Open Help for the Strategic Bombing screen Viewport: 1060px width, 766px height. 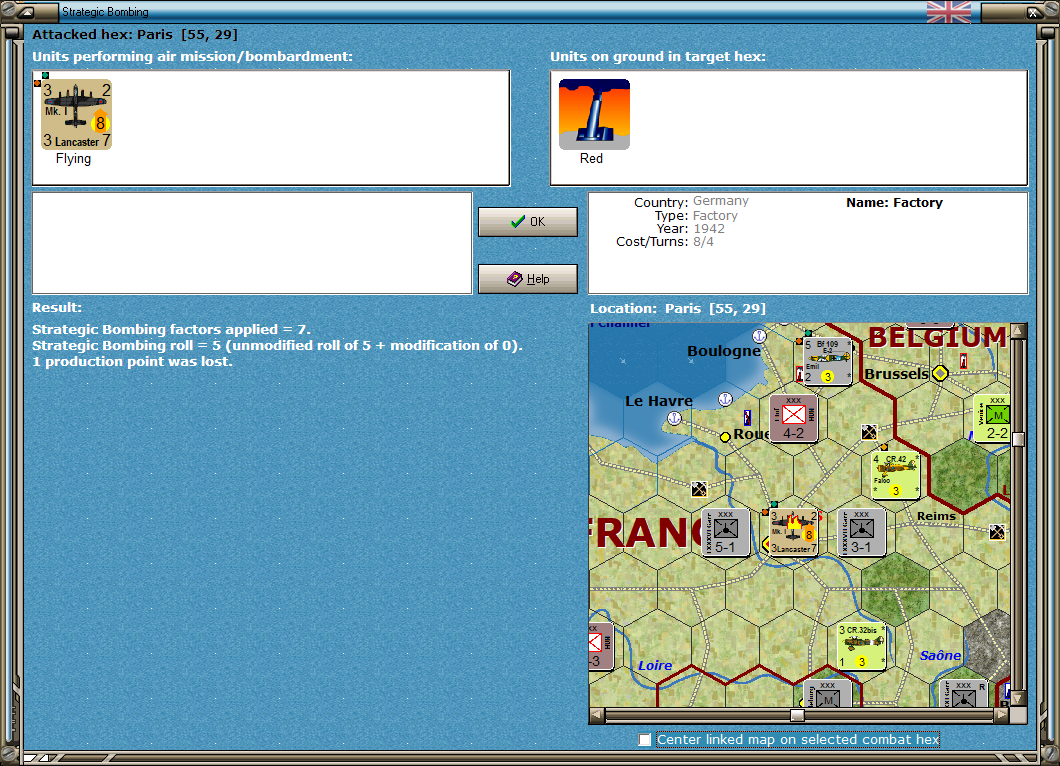click(x=527, y=278)
